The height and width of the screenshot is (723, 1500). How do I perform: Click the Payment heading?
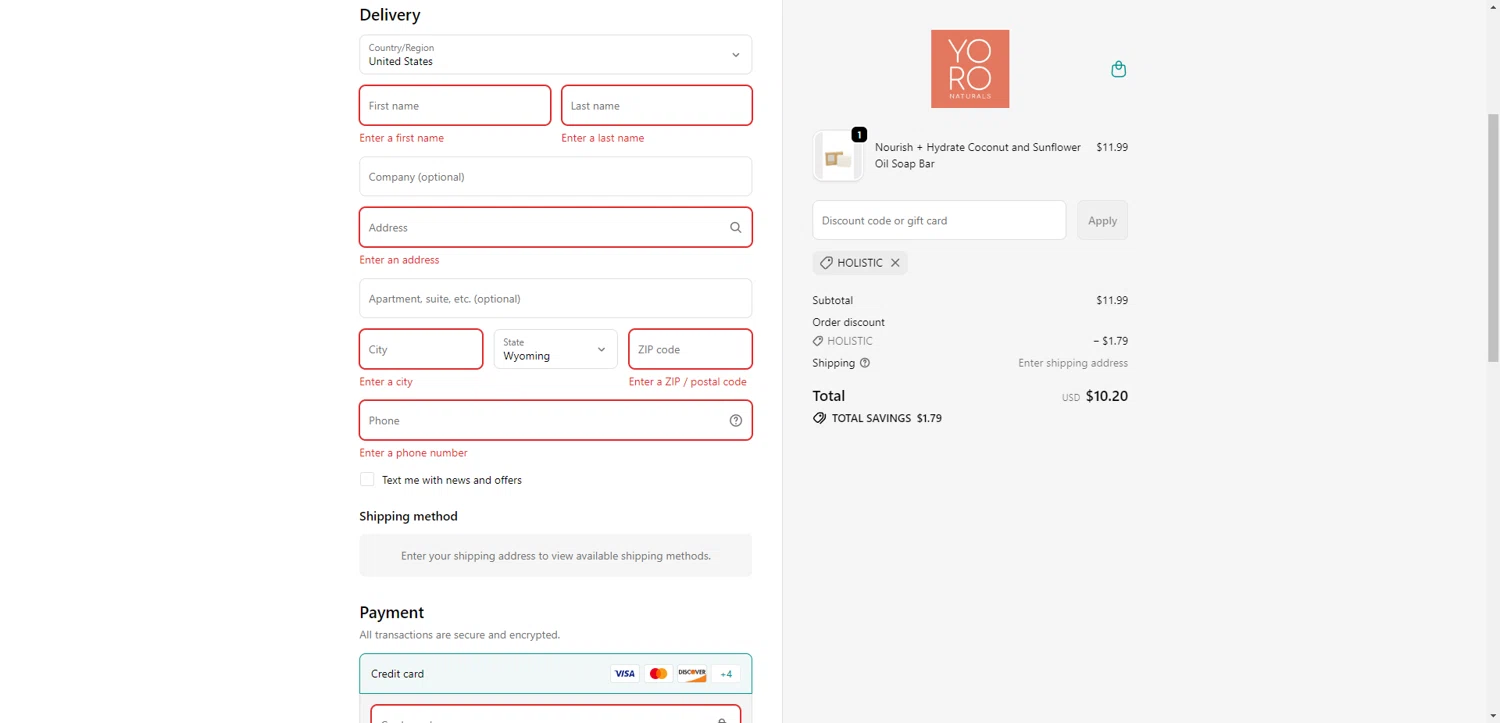[x=392, y=612]
